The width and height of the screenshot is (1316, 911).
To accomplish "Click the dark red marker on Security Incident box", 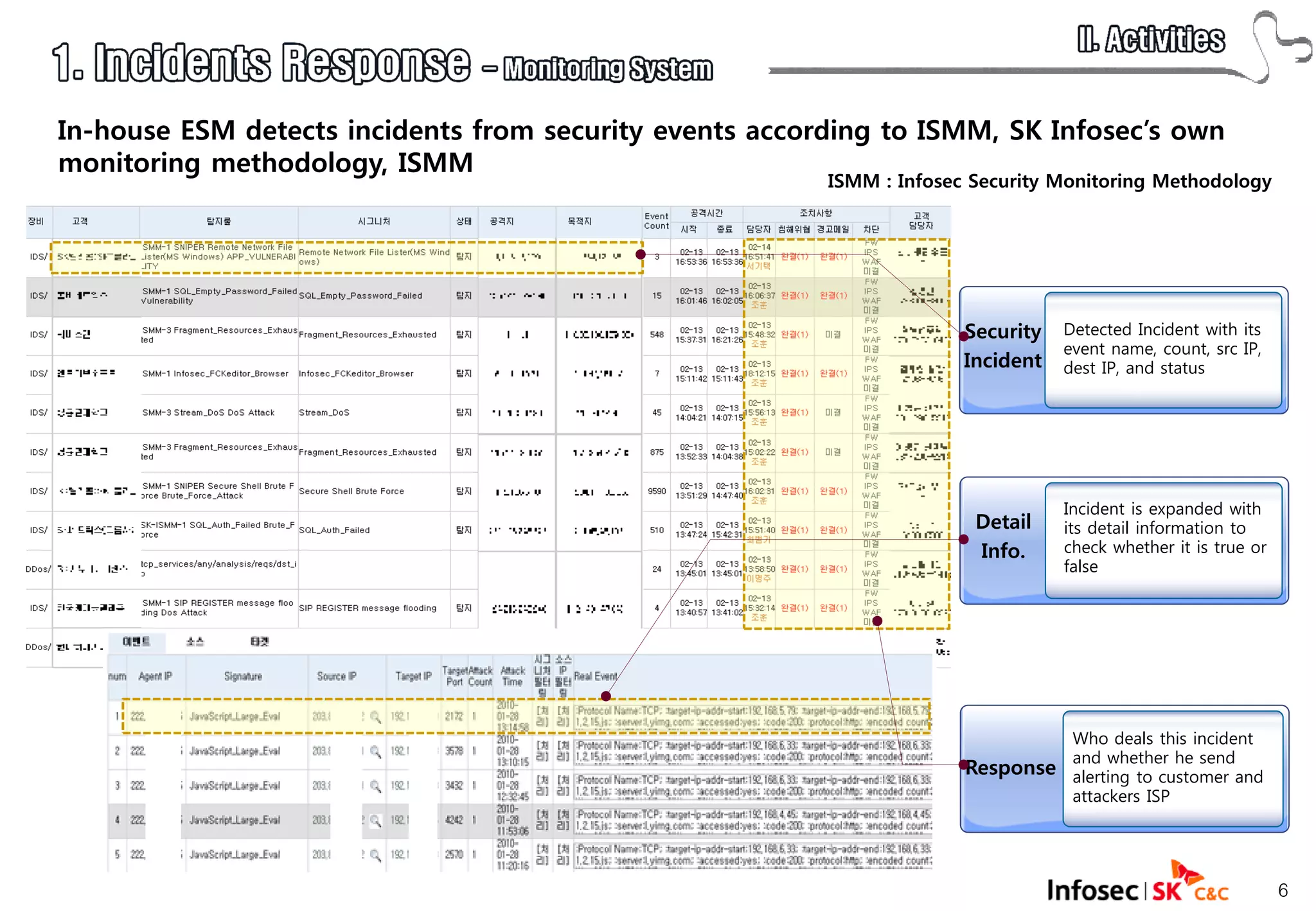I will pyautogui.click(x=963, y=336).
